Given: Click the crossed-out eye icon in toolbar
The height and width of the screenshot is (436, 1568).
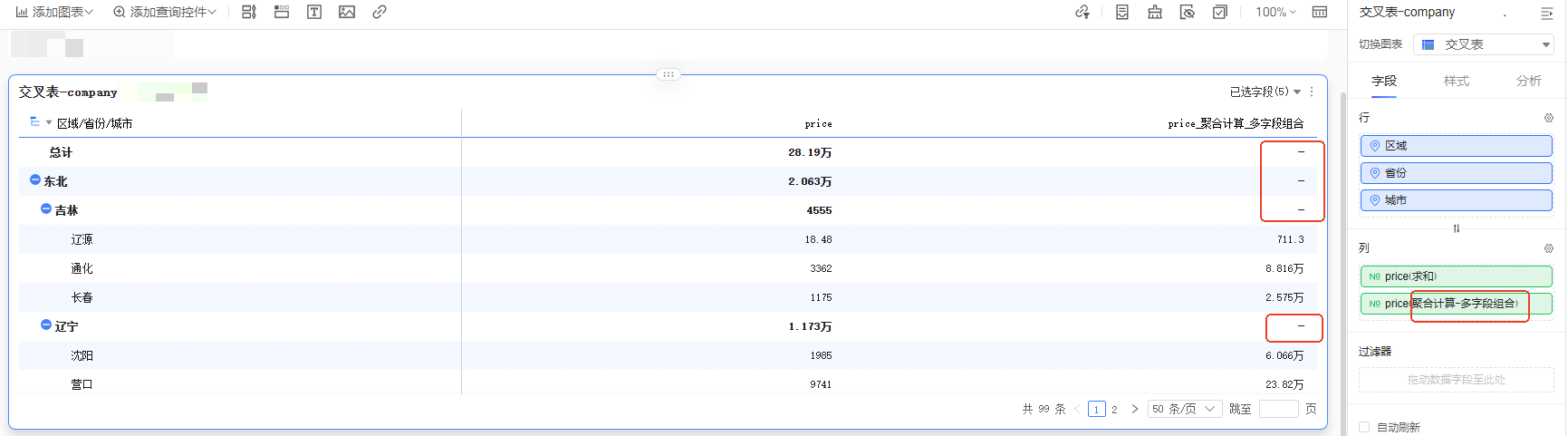Looking at the screenshot, I should [x=1188, y=12].
